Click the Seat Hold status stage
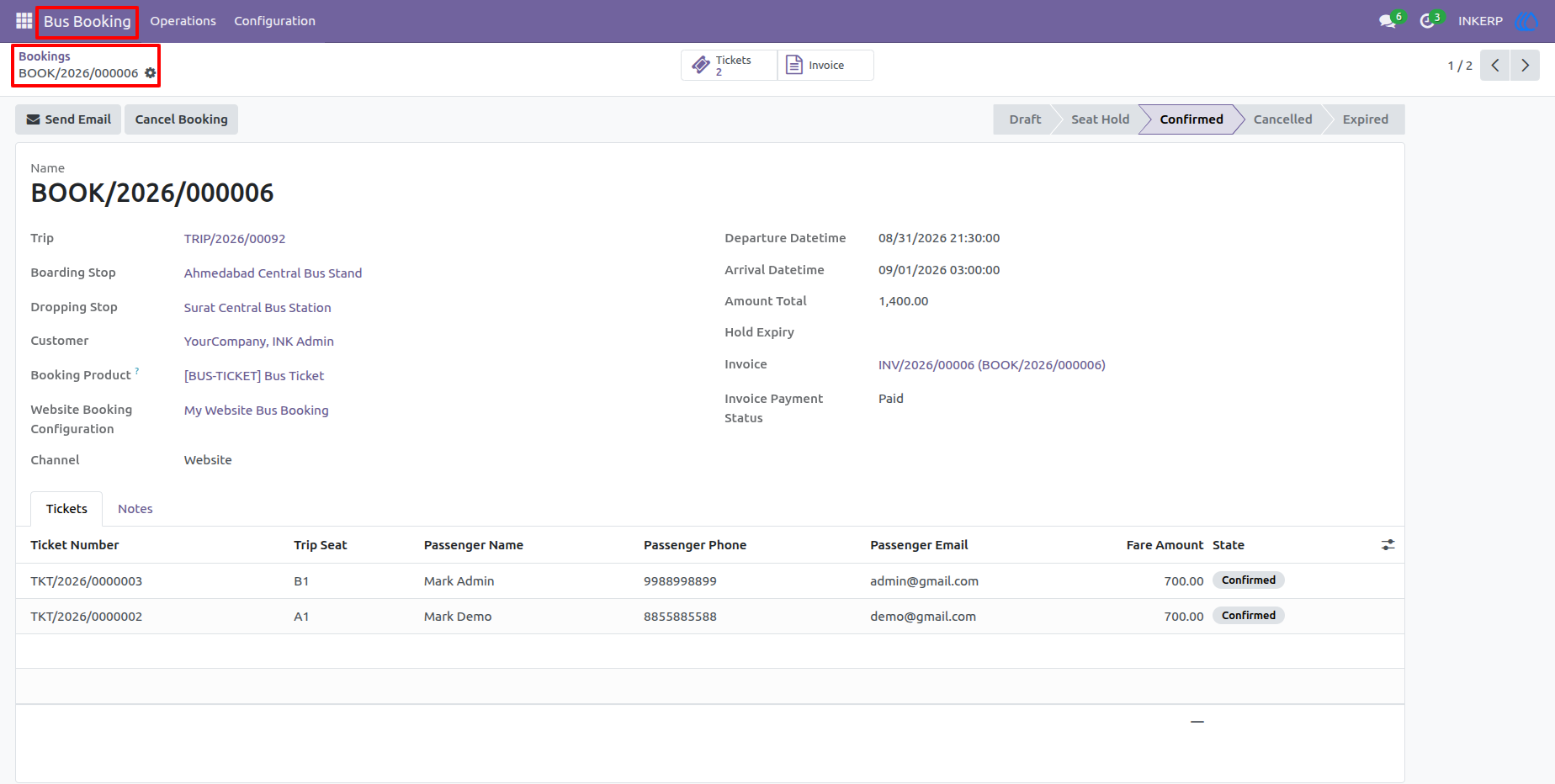1555x784 pixels. pos(1100,119)
